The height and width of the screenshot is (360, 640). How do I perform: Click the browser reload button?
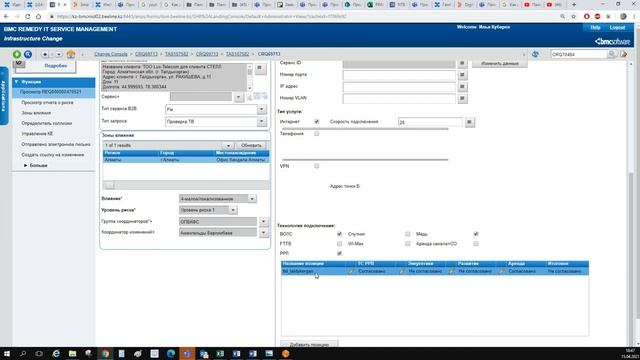[27, 17]
